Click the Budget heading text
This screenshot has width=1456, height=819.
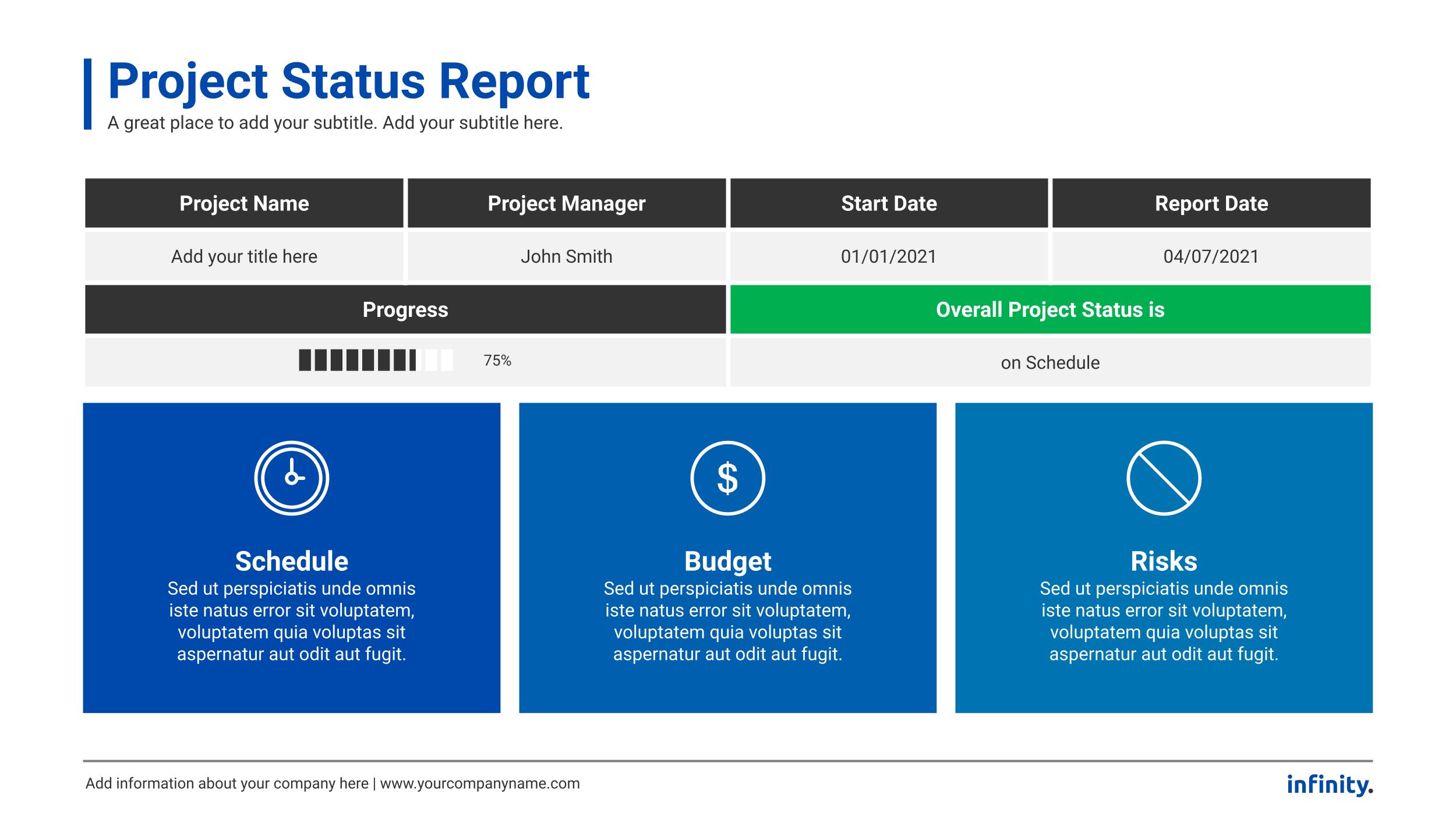(x=727, y=561)
